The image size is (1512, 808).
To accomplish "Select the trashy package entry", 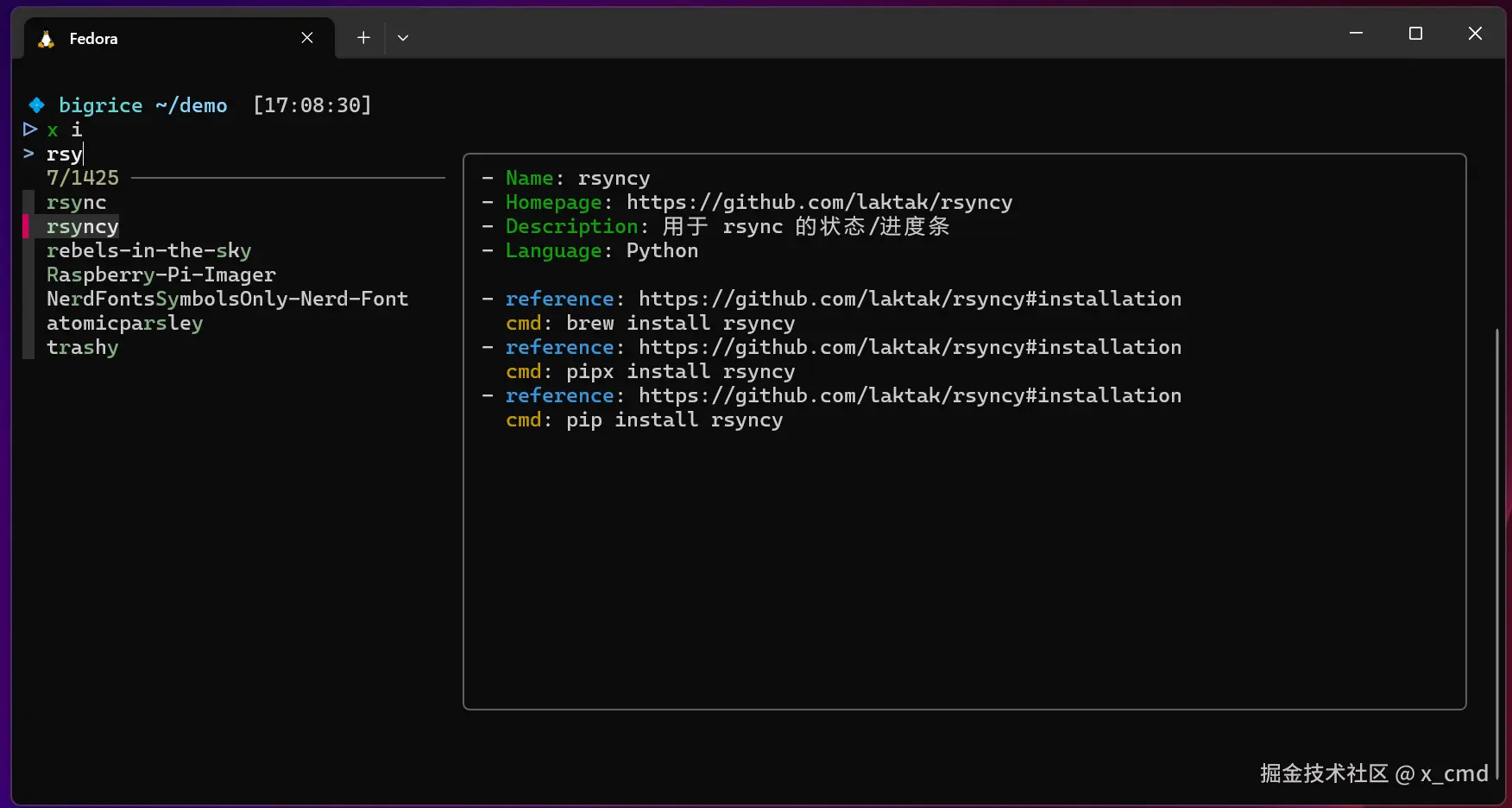I will click(x=83, y=348).
